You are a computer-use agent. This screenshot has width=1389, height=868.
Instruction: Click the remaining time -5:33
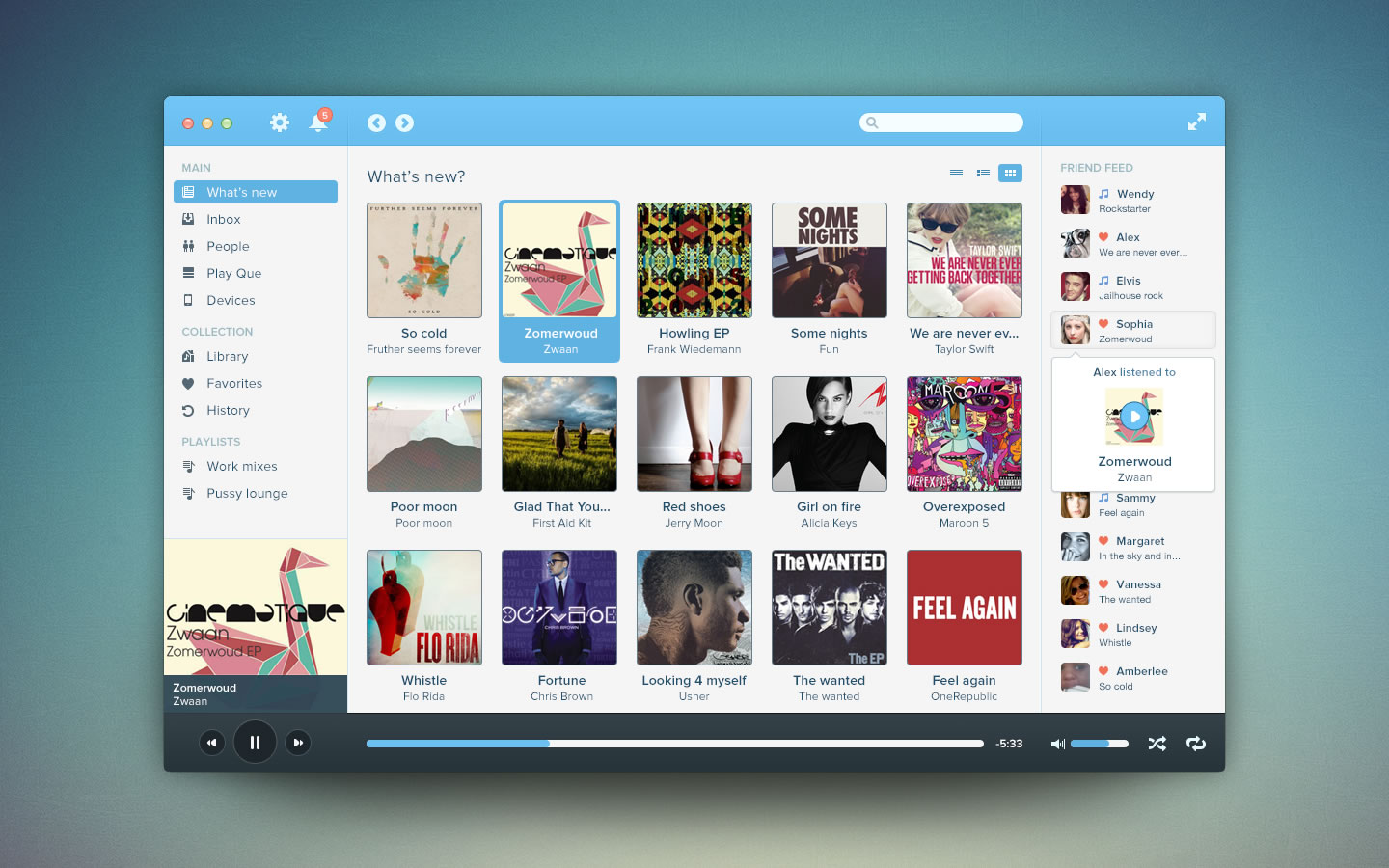(1009, 744)
